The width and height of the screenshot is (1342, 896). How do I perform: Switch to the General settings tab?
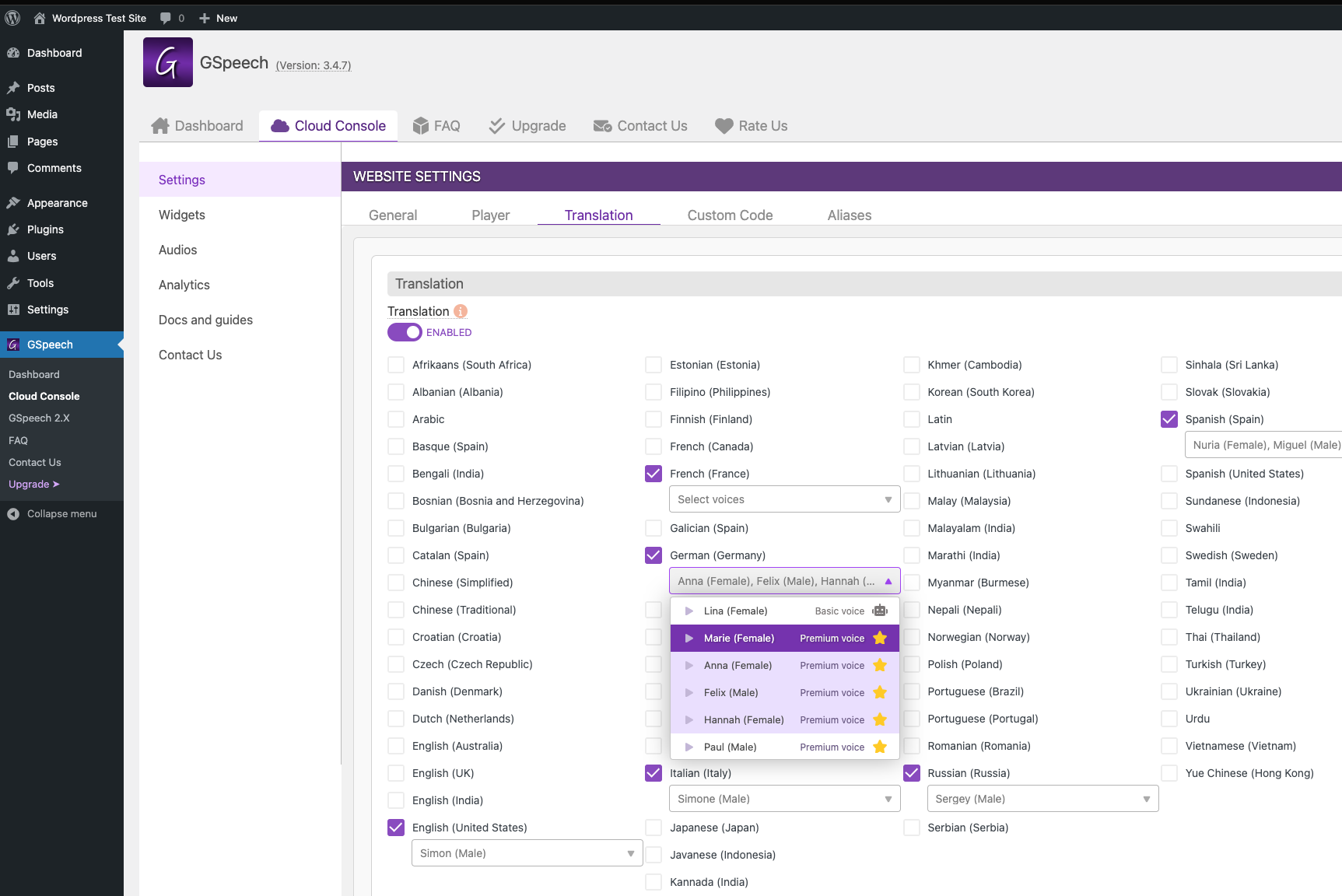pos(393,215)
